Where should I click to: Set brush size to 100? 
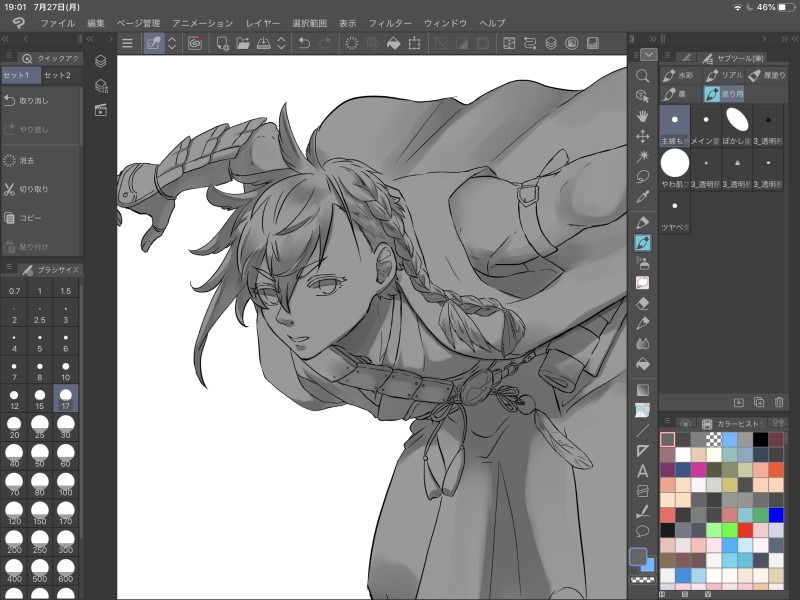pos(65,485)
